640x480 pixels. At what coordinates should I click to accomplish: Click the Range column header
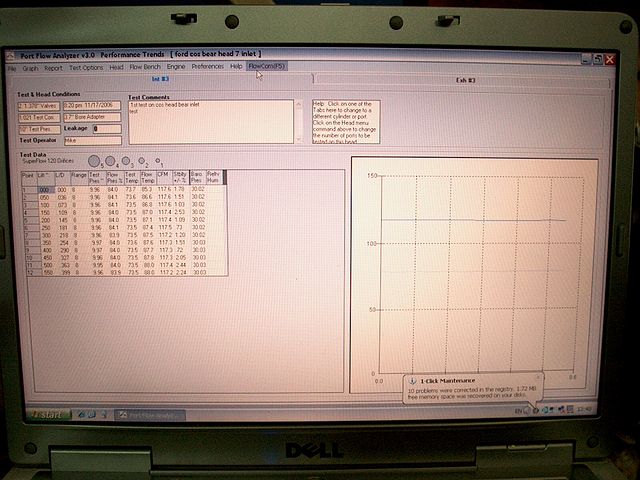79,178
